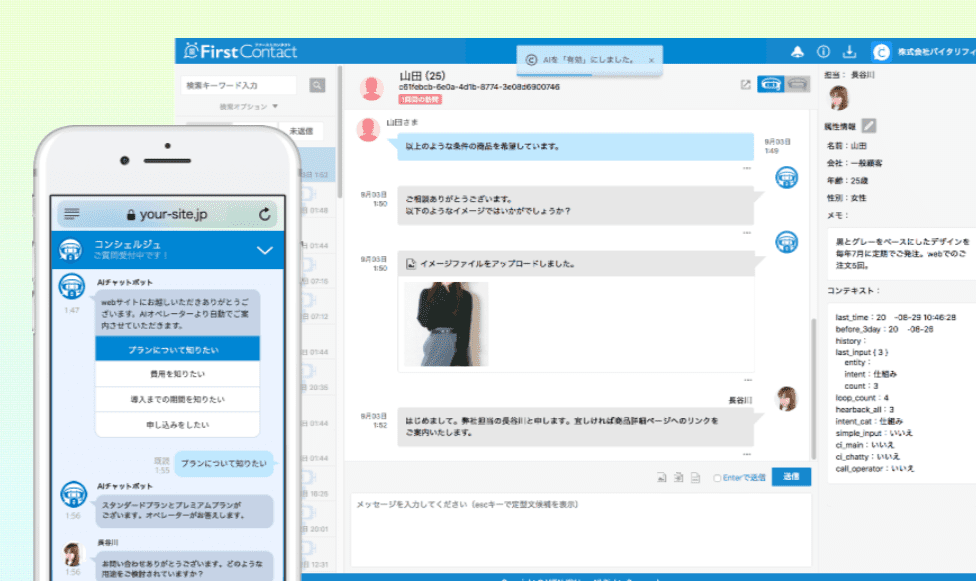Open options dots under 長谷川's message
The width and height of the screenshot is (976, 581).
[x=746, y=454]
